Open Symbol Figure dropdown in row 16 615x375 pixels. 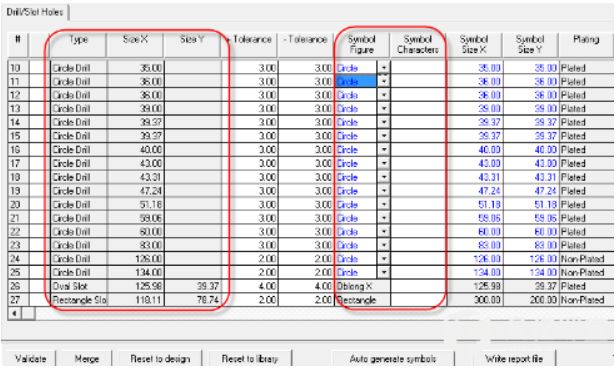[x=384, y=149]
